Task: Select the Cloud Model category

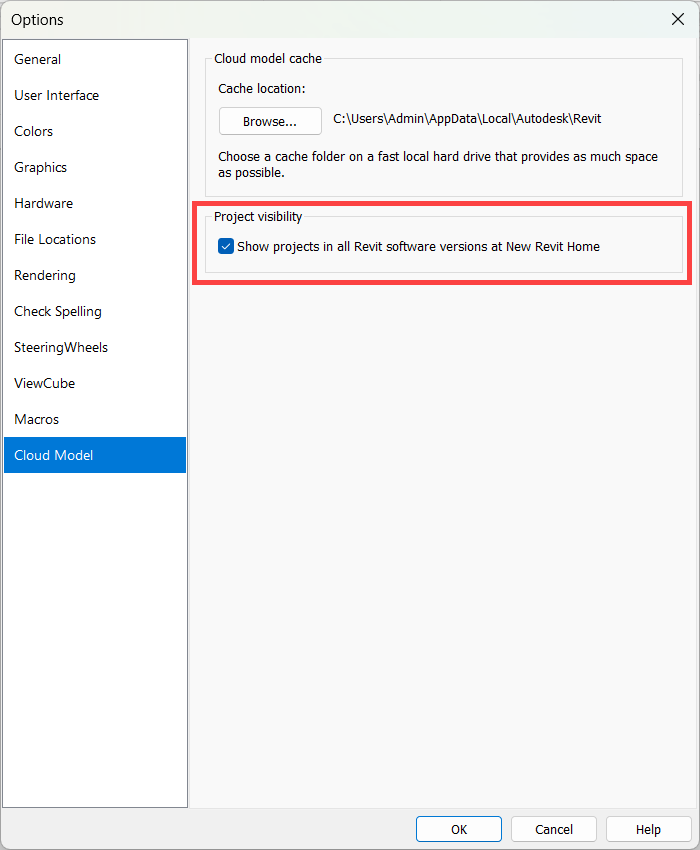Action: 95,455
